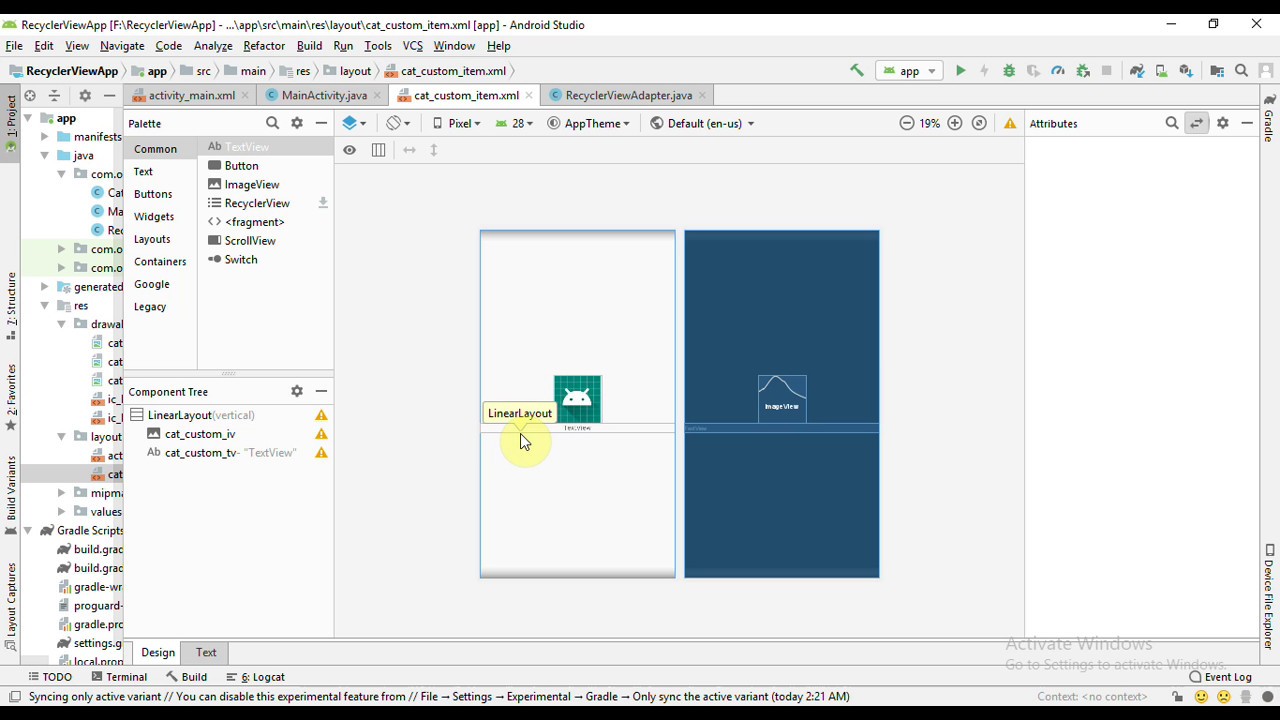Select the ImageView palette item
Viewport: 1280px width, 720px height.
coord(244,184)
